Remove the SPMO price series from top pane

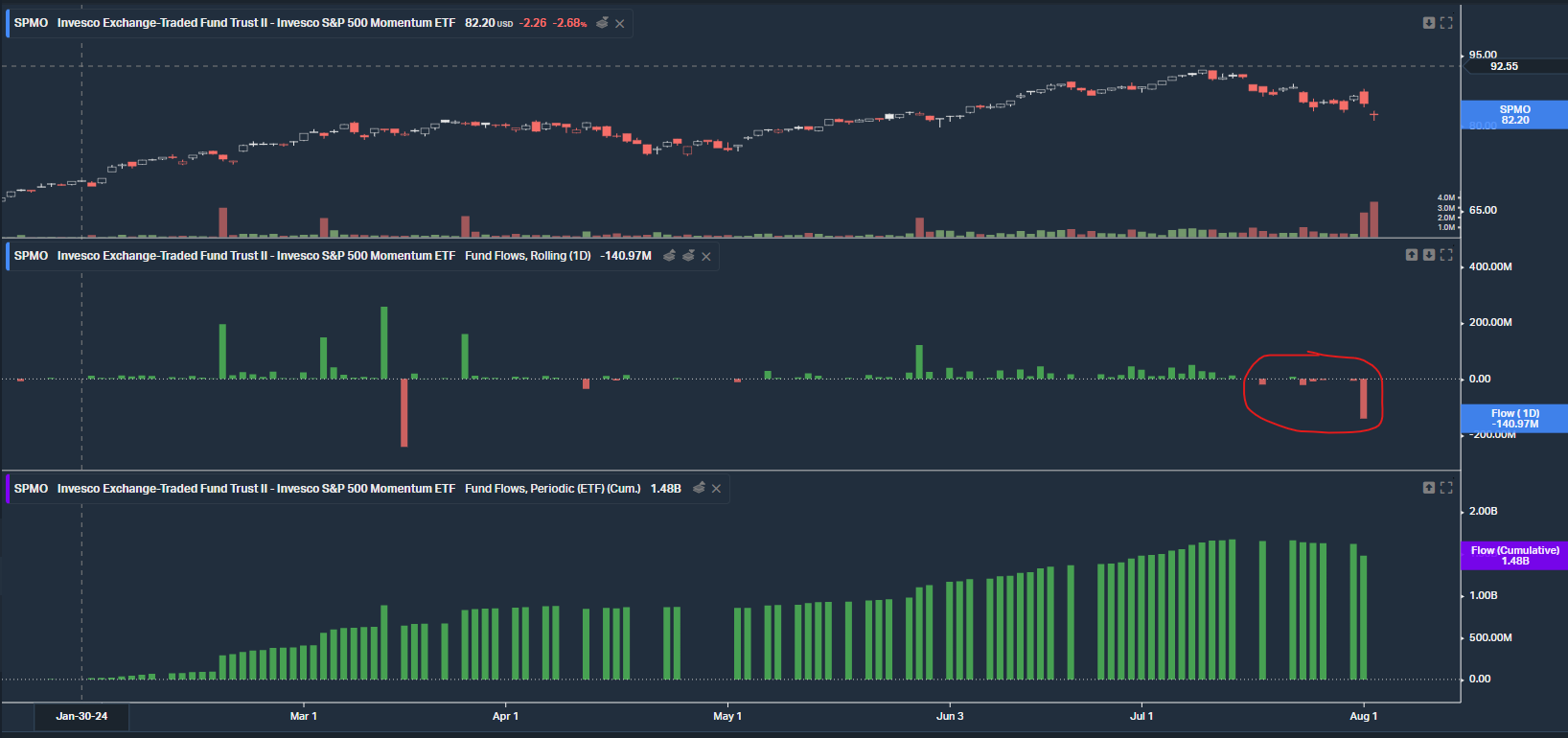(620, 24)
